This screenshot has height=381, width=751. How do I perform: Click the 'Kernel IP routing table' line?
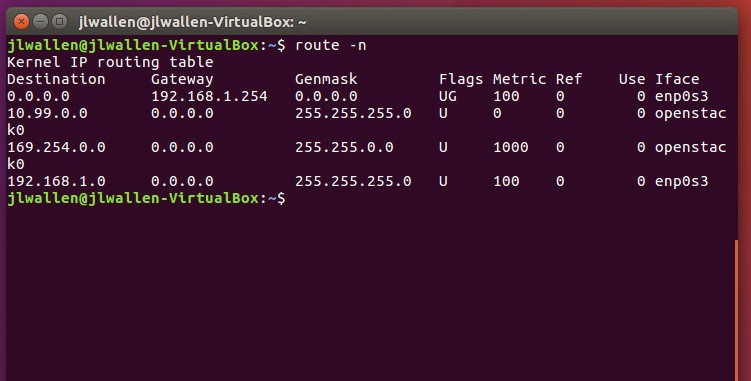[110, 62]
